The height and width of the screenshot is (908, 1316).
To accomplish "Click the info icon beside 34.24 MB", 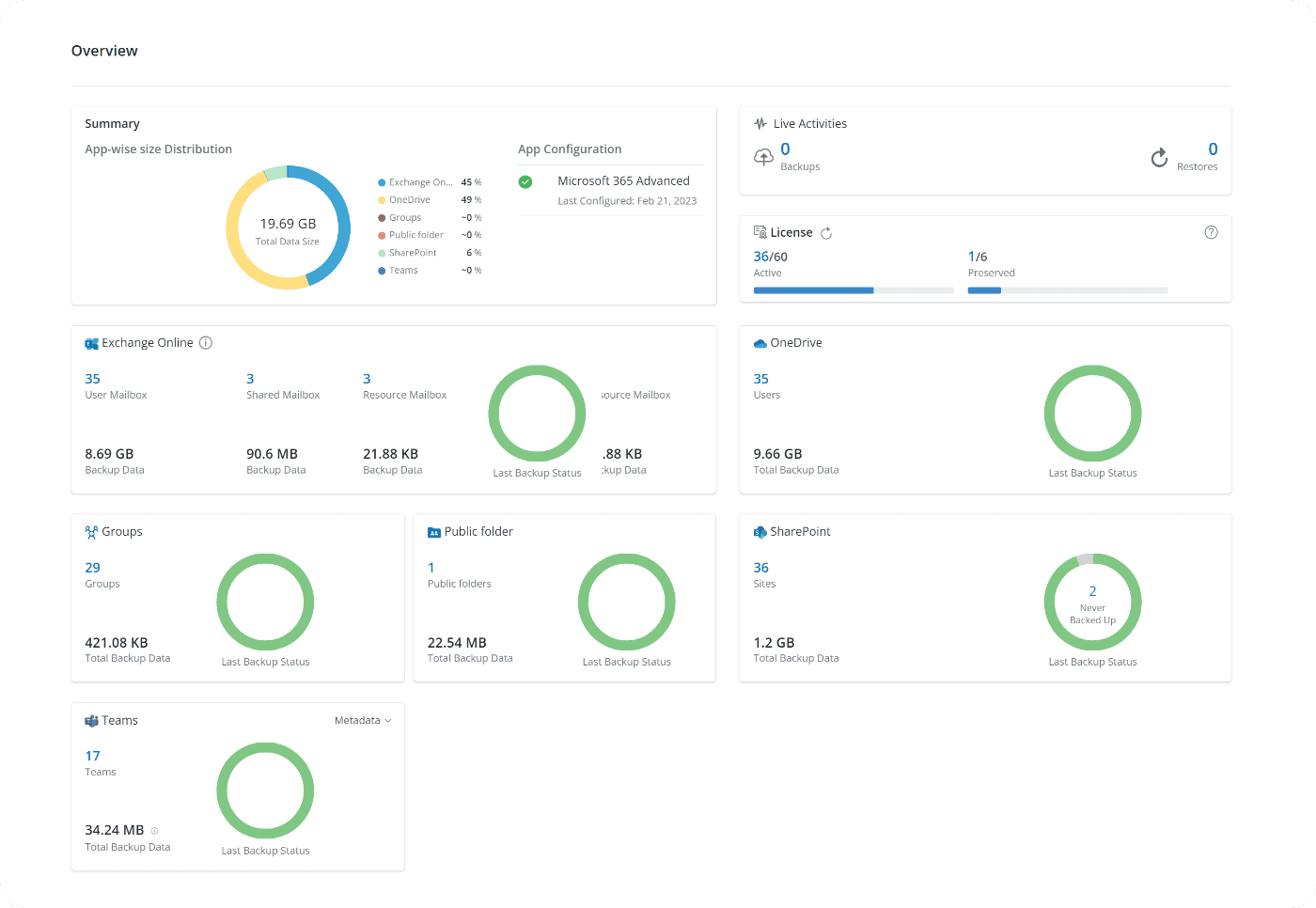I will 155,831.
